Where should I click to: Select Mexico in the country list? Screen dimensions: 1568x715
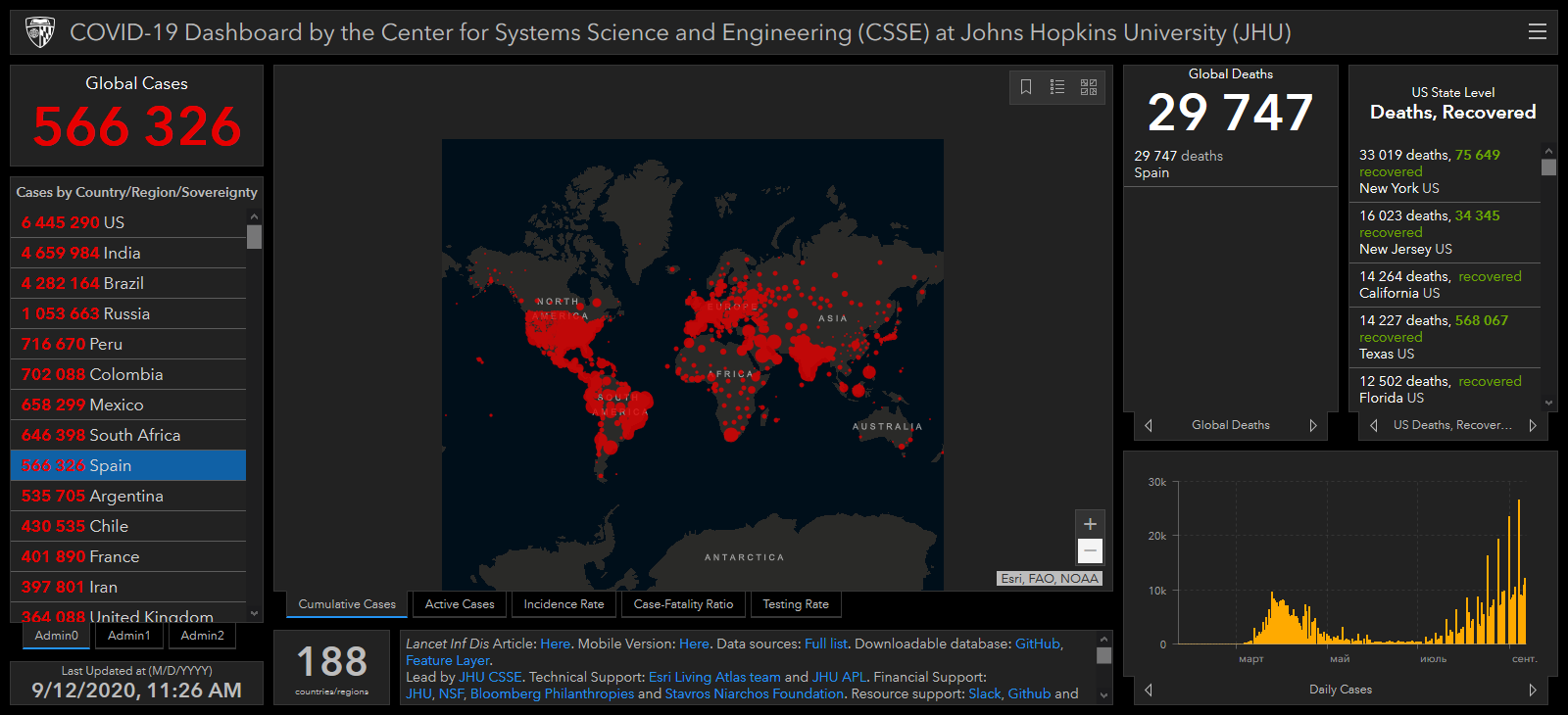(x=128, y=405)
